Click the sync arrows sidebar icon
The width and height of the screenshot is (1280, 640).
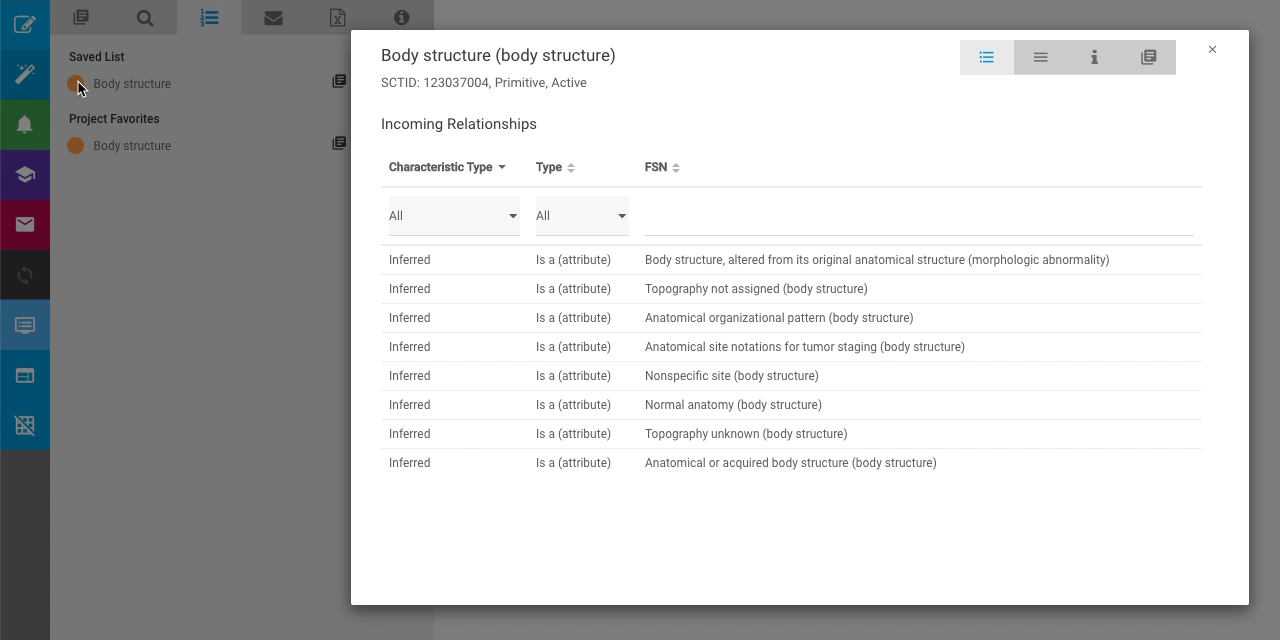(x=25, y=275)
